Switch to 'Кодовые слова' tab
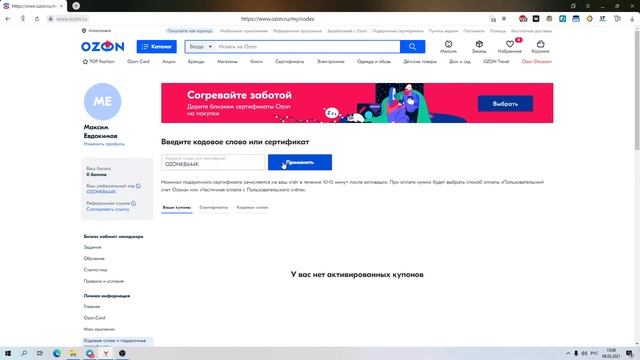Image resolution: width=640 pixels, height=360 pixels. click(252, 208)
